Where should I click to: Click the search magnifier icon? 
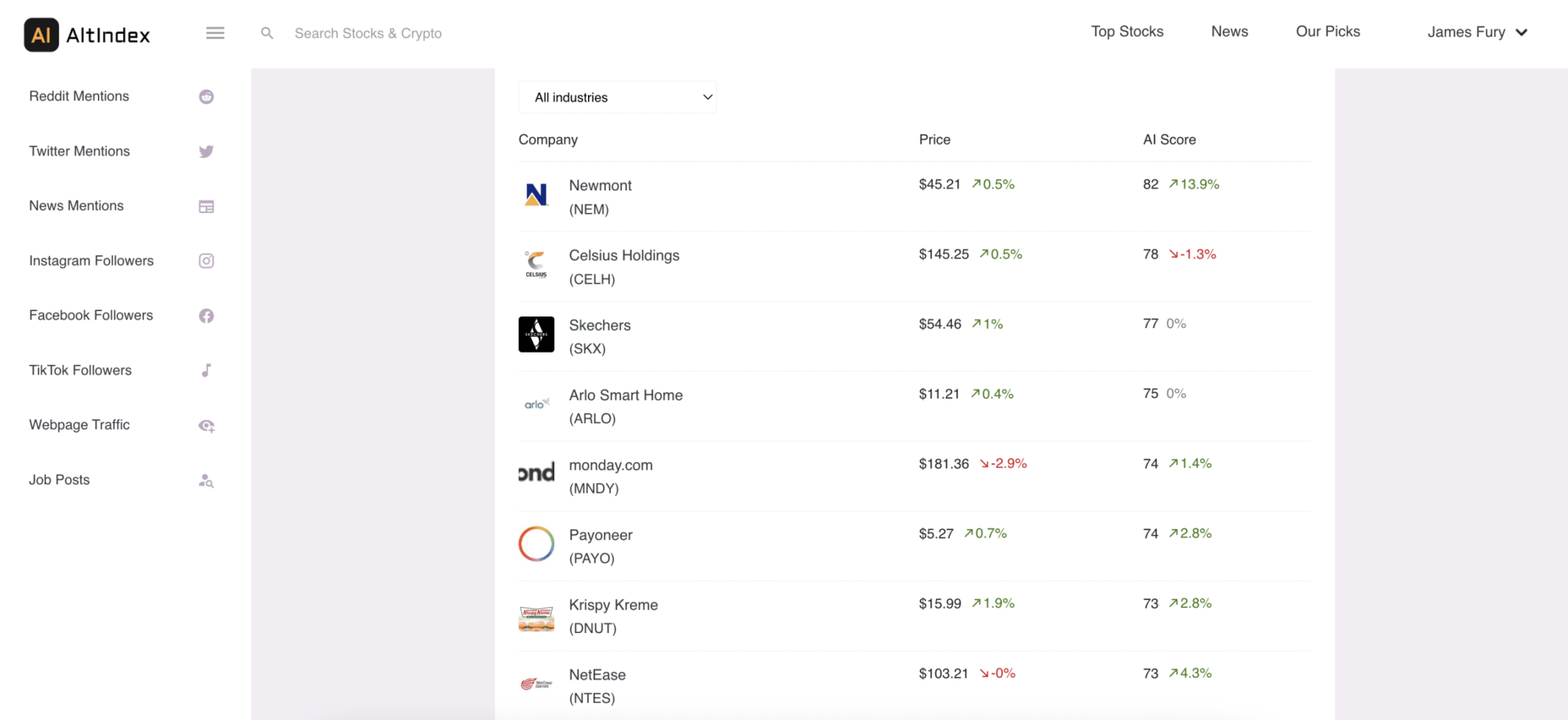tap(267, 33)
